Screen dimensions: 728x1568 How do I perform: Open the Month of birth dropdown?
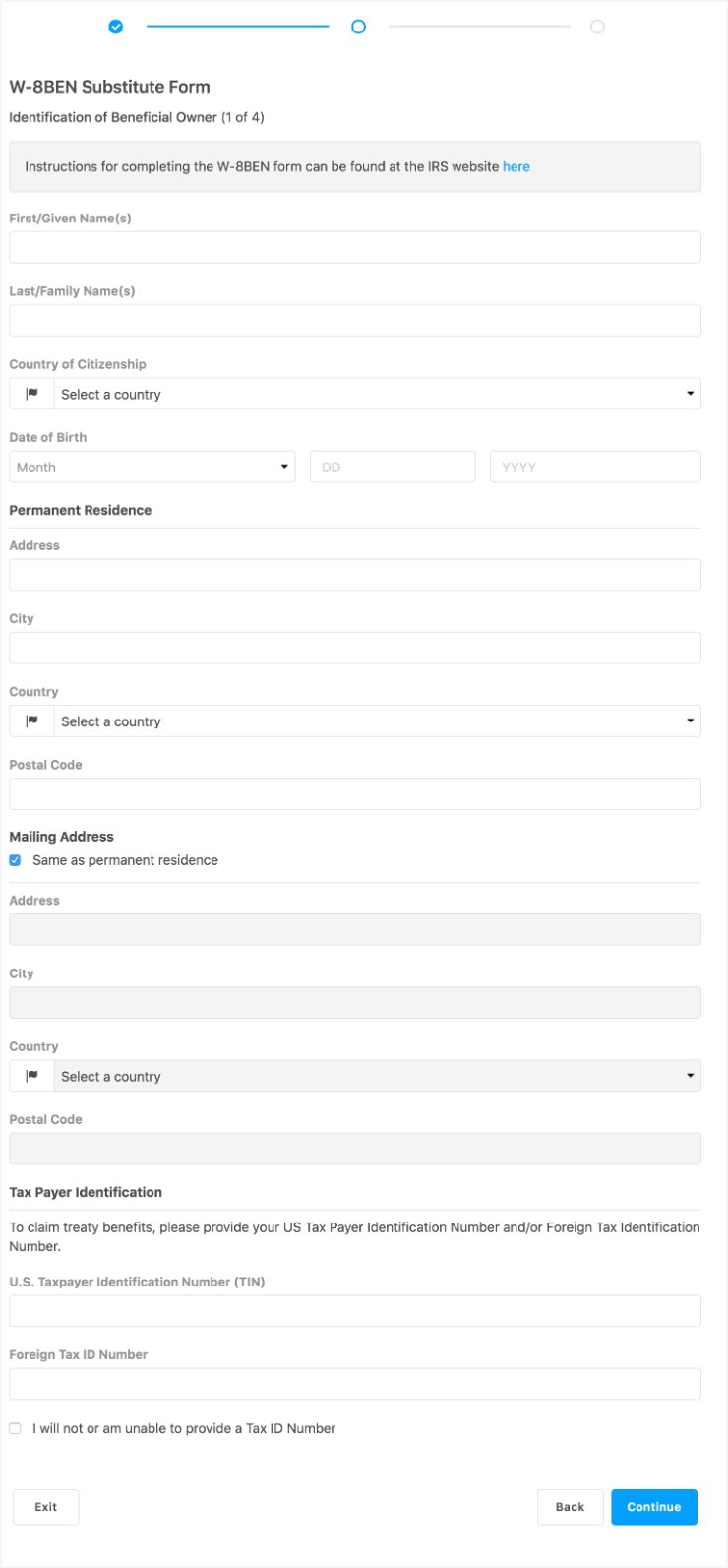tap(152, 467)
